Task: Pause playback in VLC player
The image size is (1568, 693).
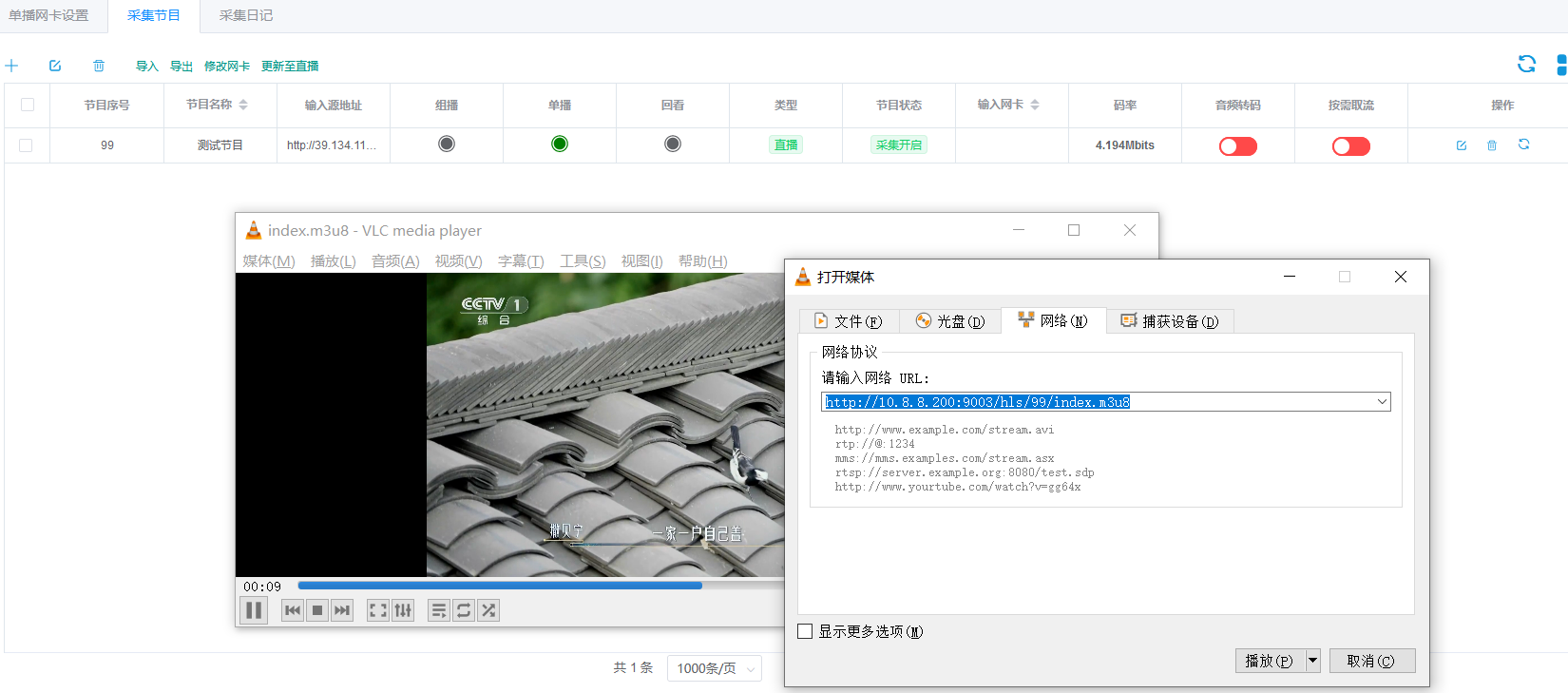Action: tap(254, 610)
